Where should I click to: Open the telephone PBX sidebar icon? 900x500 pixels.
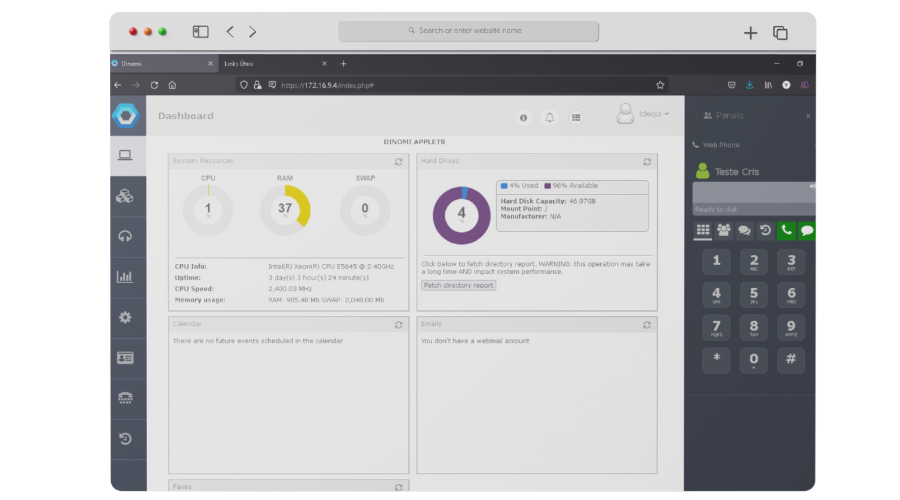tap(125, 398)
